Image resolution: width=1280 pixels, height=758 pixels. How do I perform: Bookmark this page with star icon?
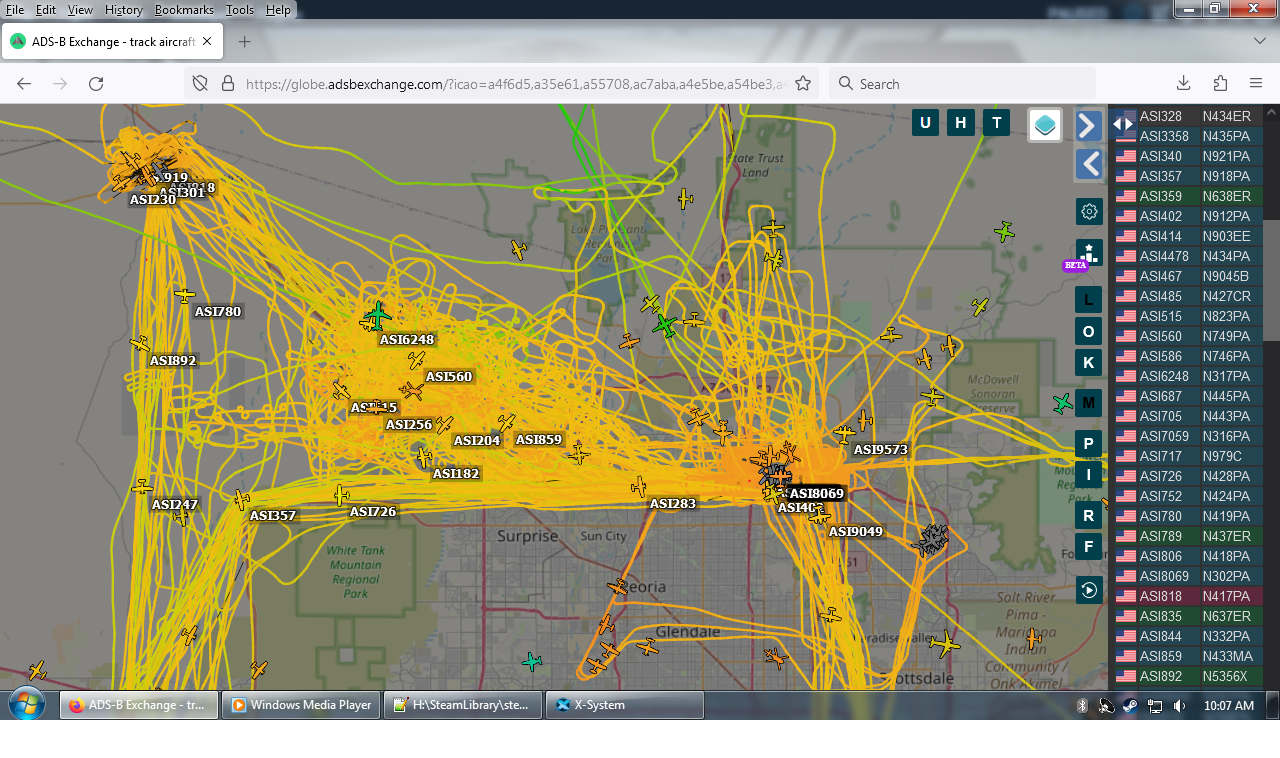click(x=802, y=84)
